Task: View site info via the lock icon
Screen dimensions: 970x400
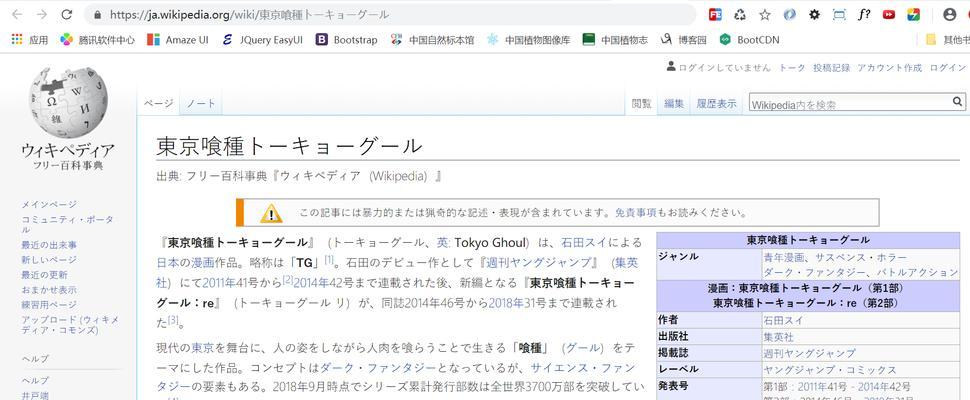Action: pos(97,14)
